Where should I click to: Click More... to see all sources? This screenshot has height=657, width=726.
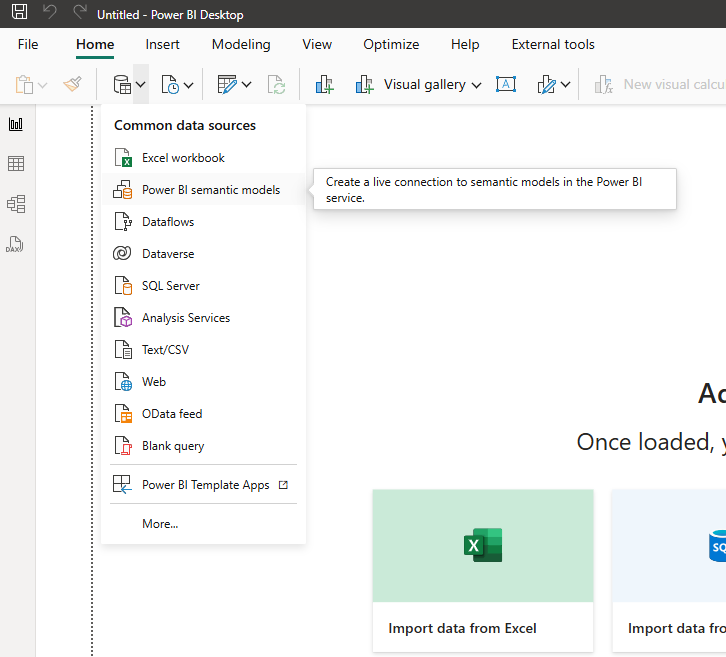pos(203,524)
